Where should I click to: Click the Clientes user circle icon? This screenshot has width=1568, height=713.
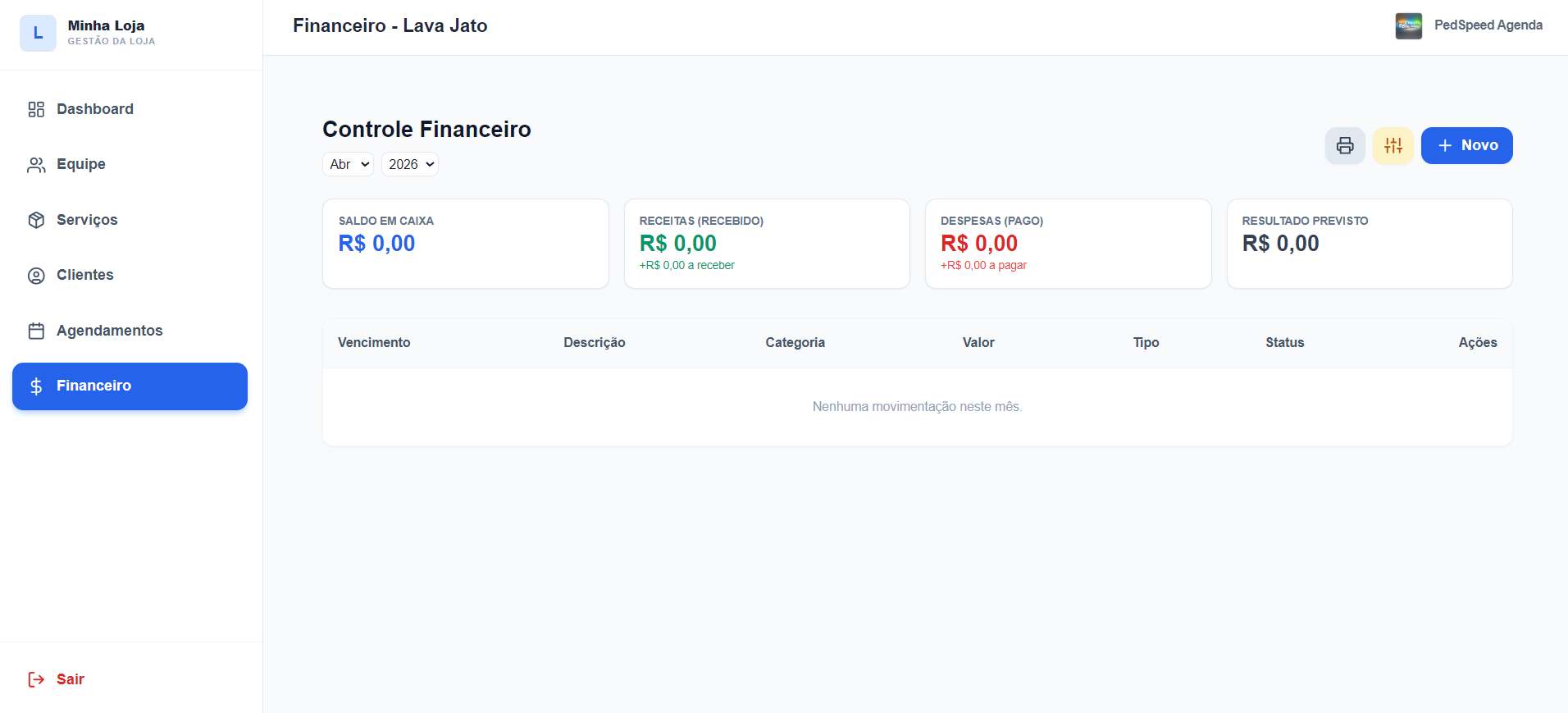point(36,276)
